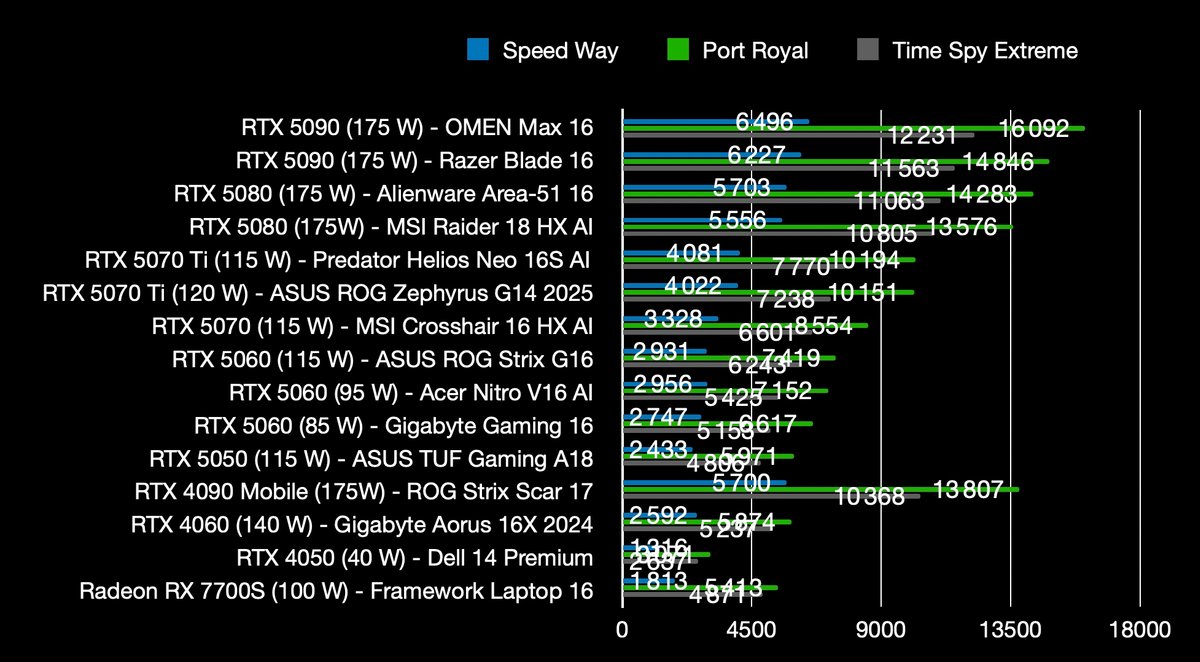This screenshot has width=1200, height=662.
Task: Click the 4500 x-axis tick label
Action: [752, 630]
